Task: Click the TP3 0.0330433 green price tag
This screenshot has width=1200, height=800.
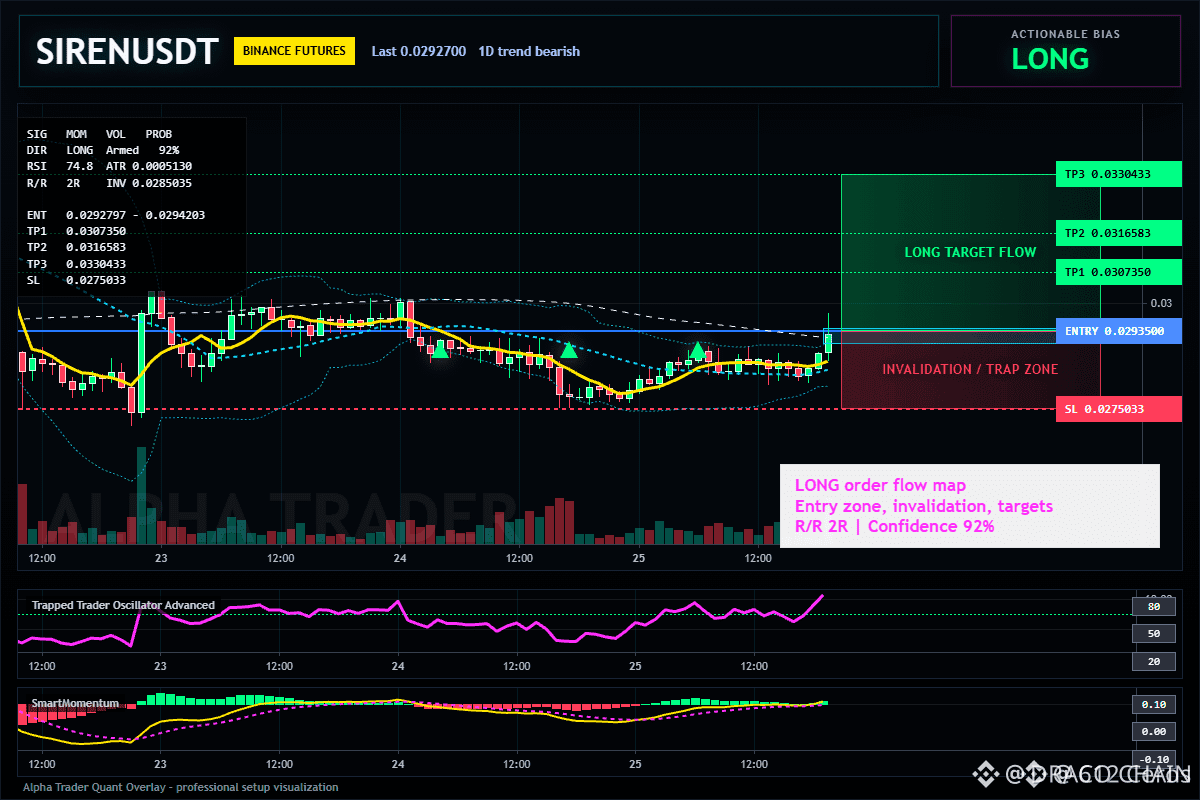Action: point(1119,174)
